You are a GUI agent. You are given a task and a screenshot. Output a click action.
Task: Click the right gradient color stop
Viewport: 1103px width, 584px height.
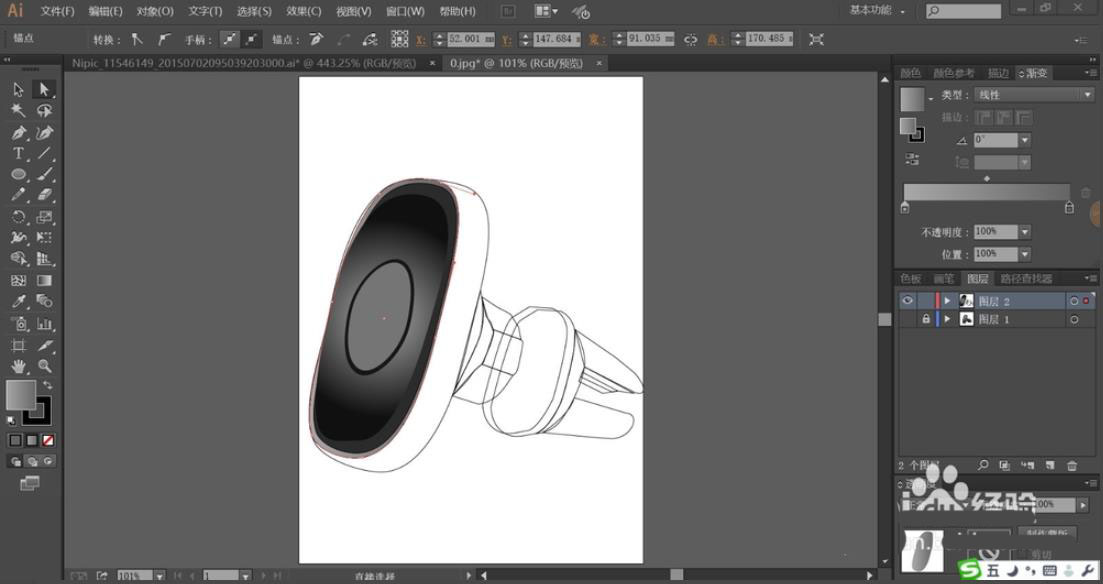[x=1069, y=208]
